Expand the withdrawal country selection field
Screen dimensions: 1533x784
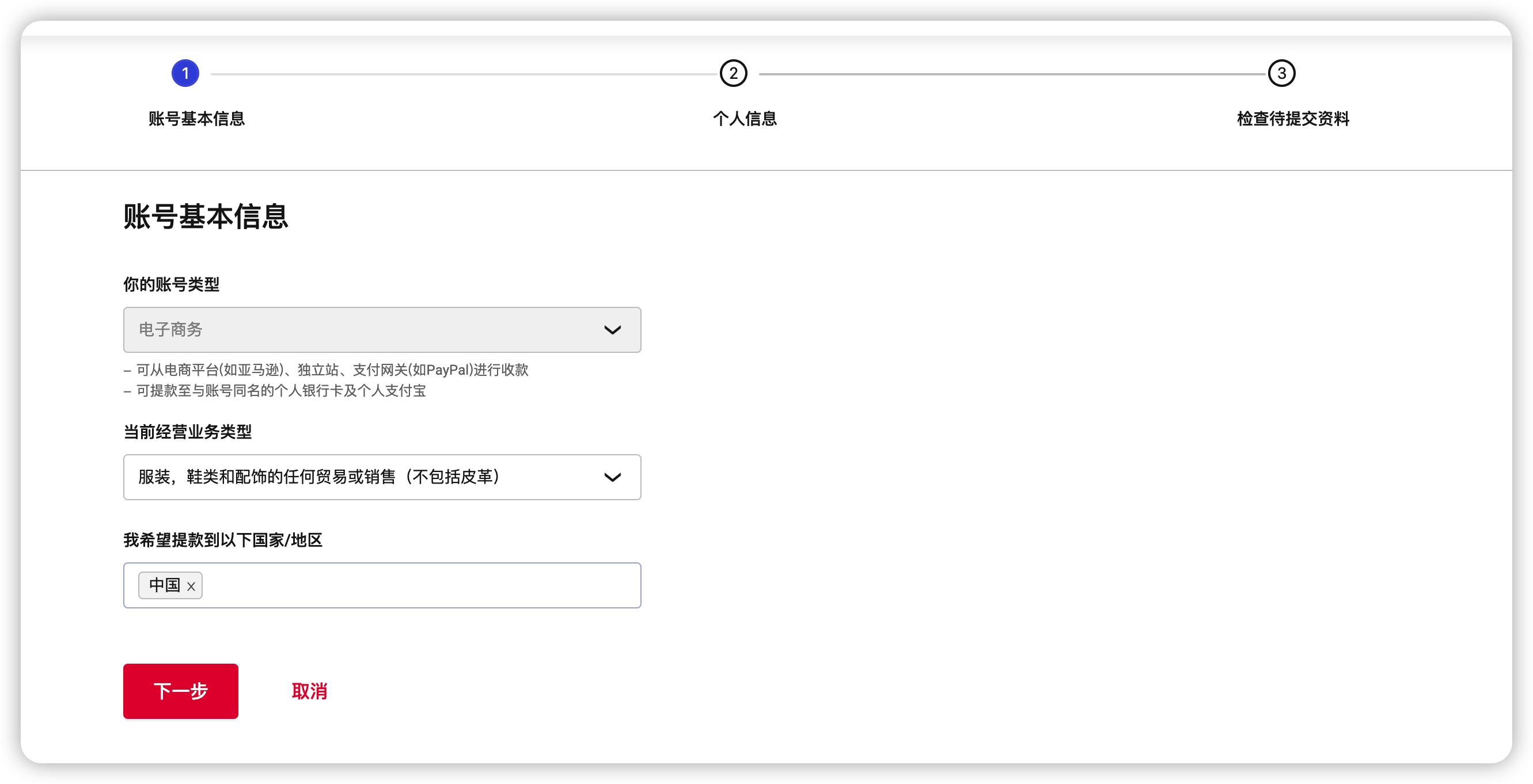tap(416, 585)
